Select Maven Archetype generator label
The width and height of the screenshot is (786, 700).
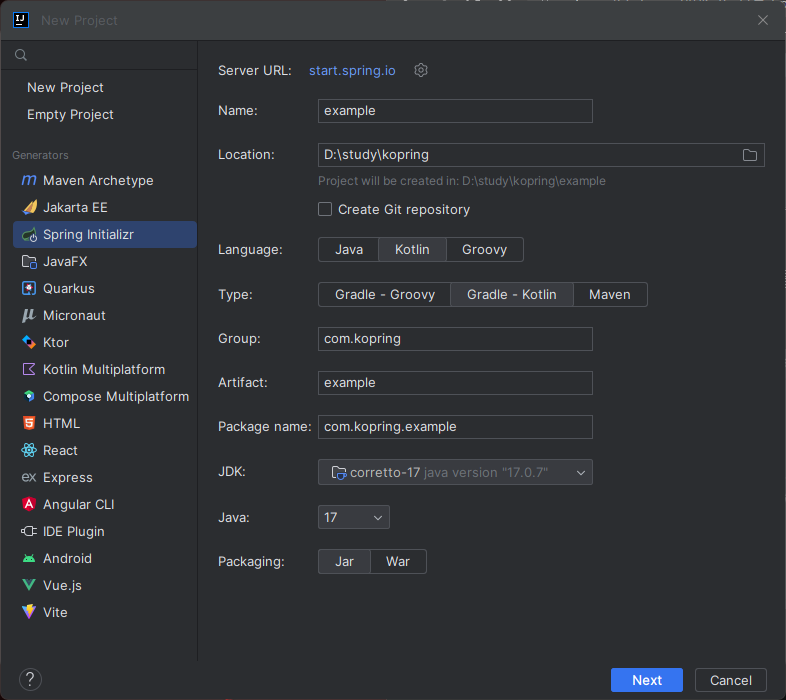click(98, 181)
